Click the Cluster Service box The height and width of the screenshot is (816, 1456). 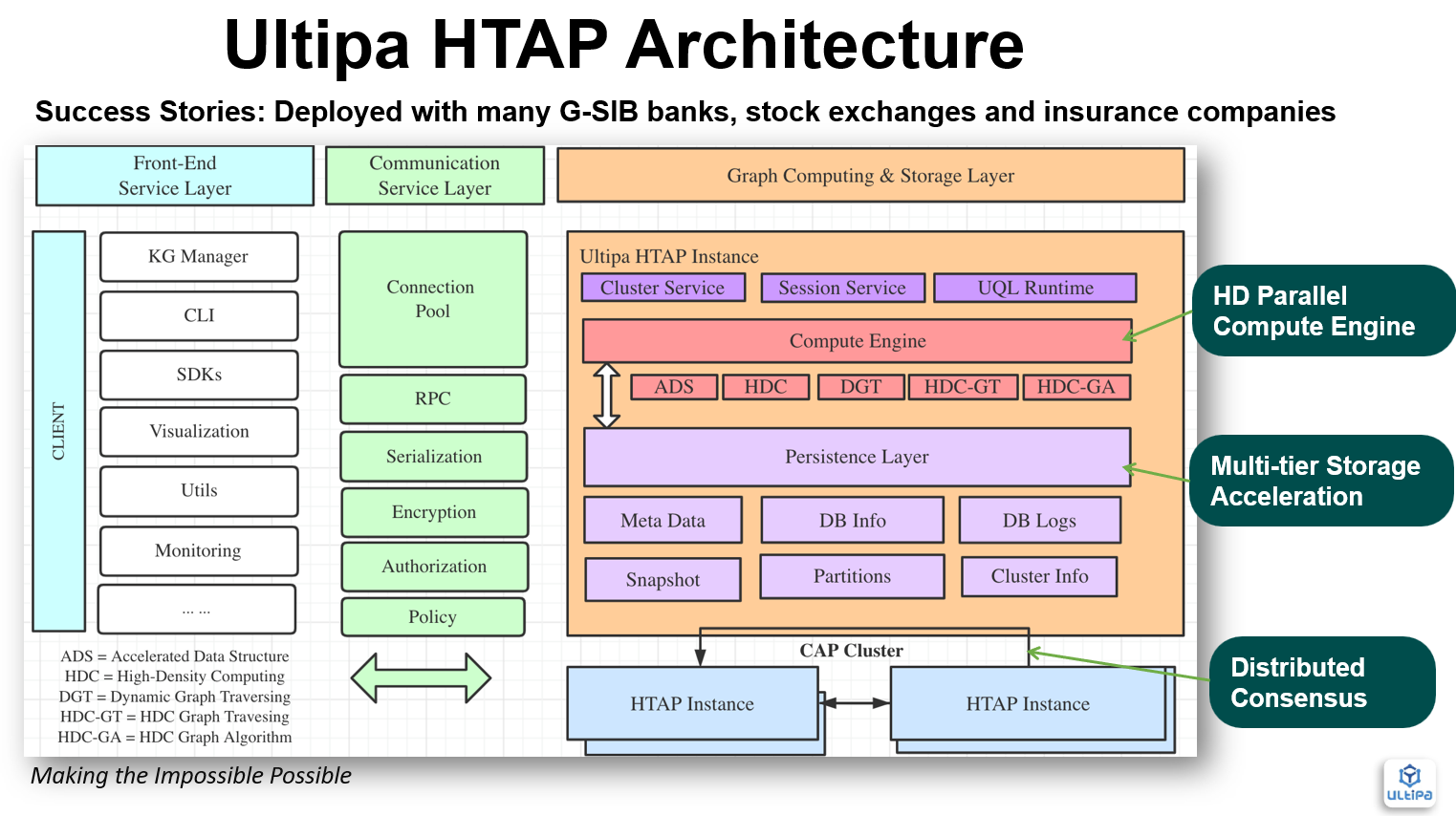point(663,288)
